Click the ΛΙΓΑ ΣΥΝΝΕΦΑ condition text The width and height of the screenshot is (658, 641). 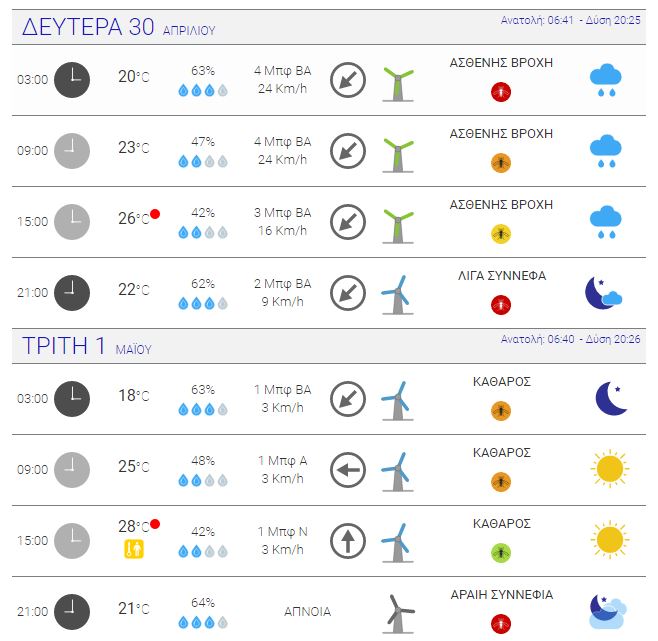coord(501,276)
